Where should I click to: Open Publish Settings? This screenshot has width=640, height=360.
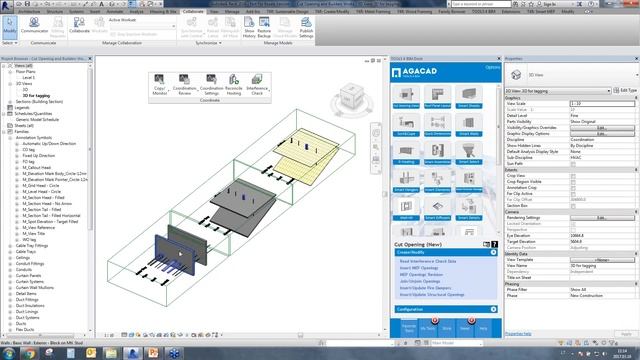306,27
